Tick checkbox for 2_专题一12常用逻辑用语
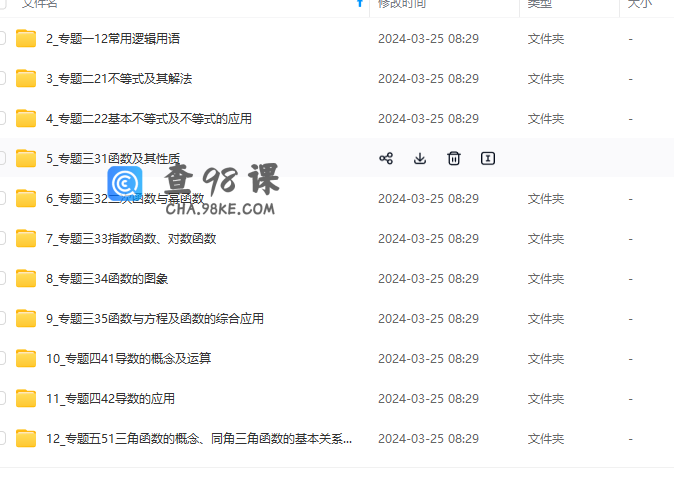Viewport: 674px width, 481px height. (x=2, y=38)
